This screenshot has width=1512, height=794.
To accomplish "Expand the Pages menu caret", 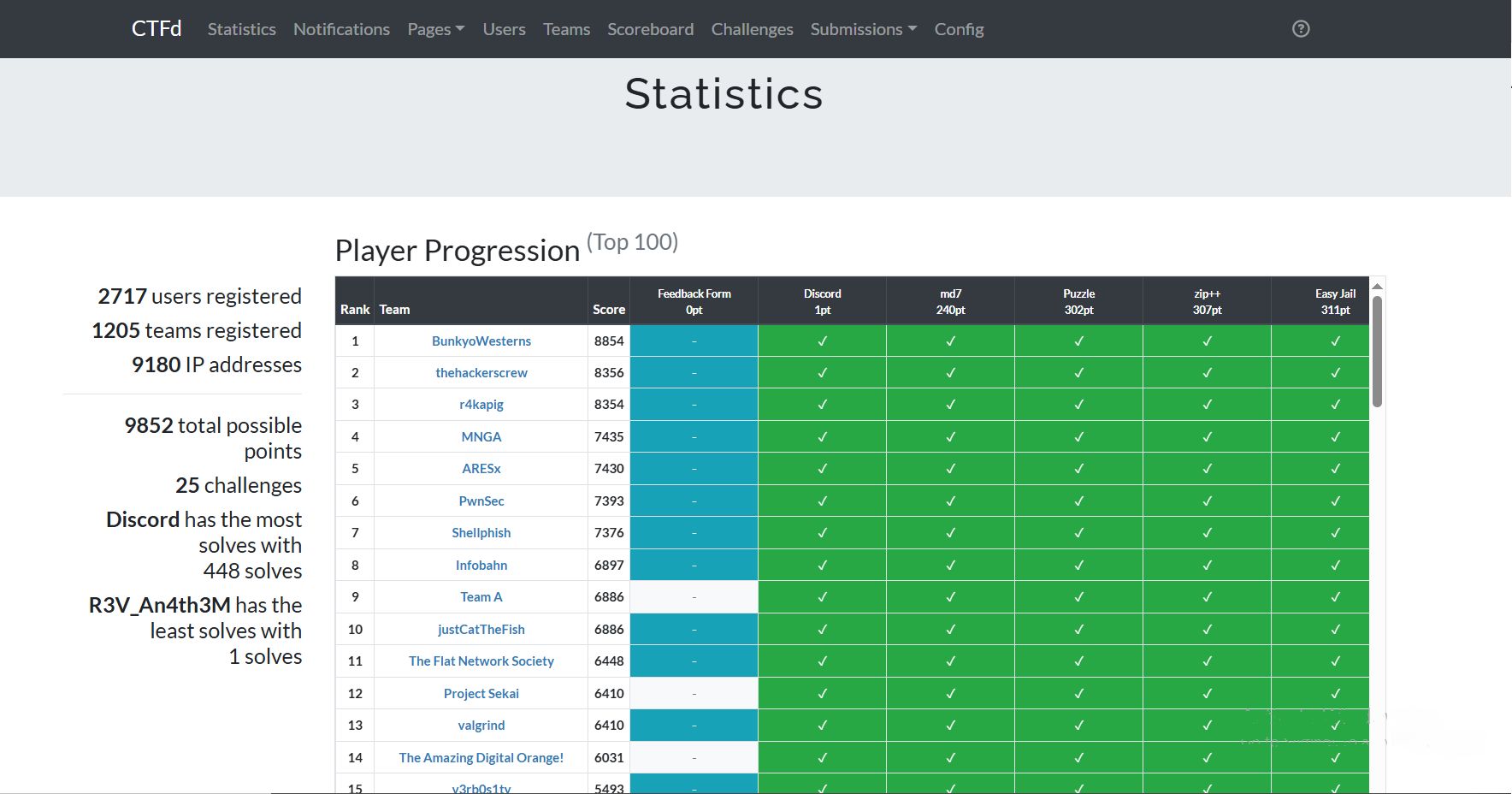I will click(x=461, y=28).
